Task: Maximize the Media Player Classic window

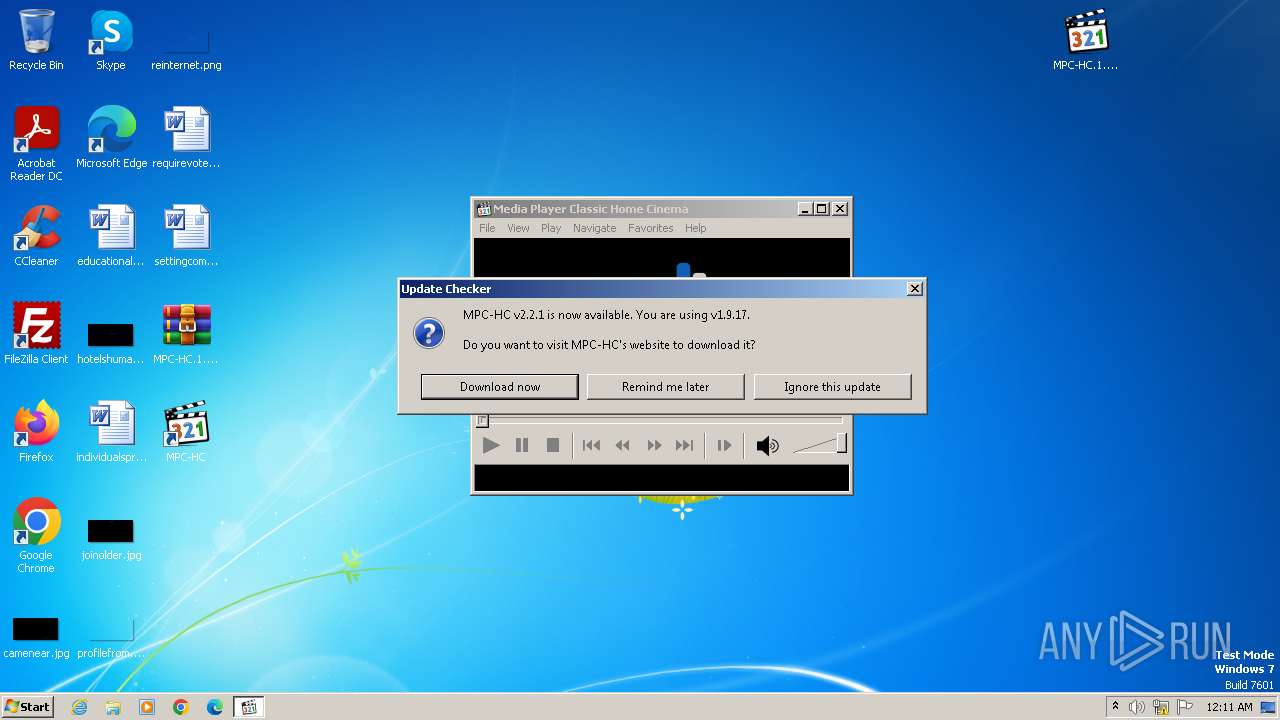Action: pyautogui.click(x=822, y=208)
